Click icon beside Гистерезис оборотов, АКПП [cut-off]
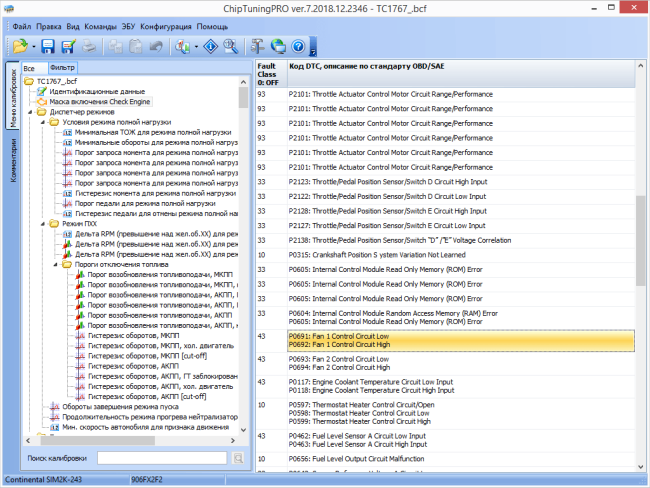 tap(80, 396)
